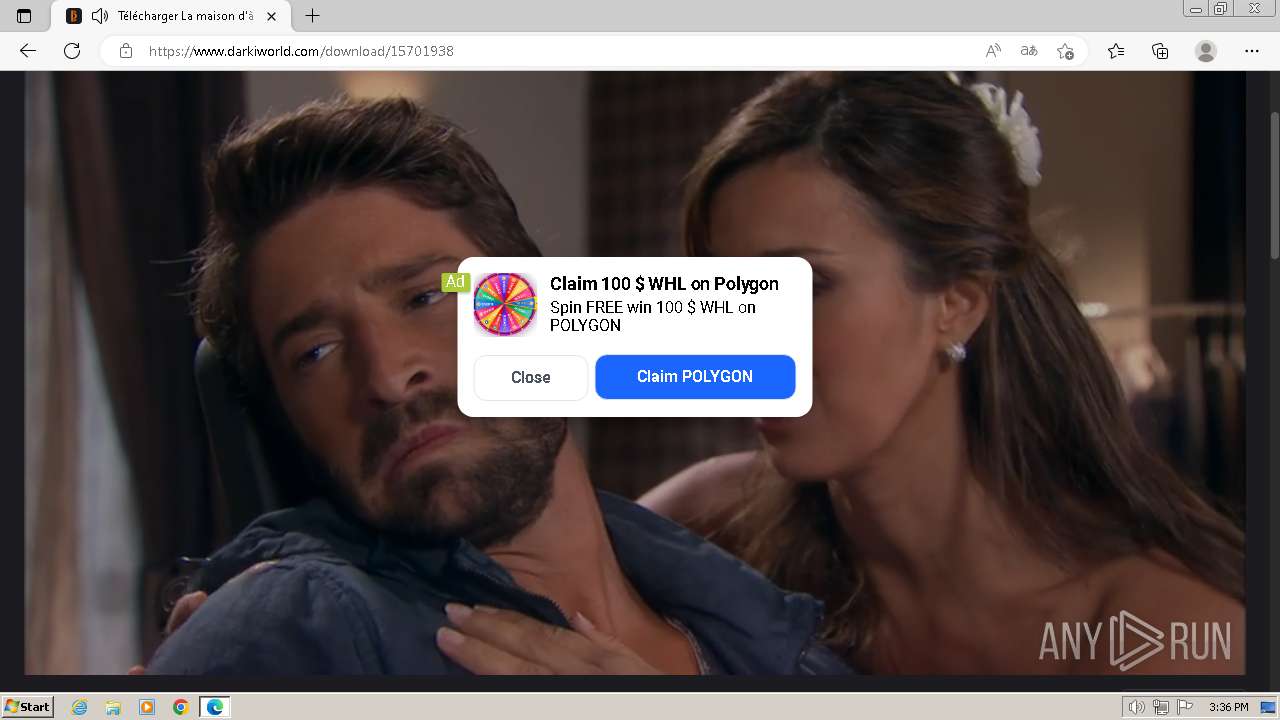Open the media player taskbar icon
Image resolution: width=1280 pixels, height=720 pixels.
[x=147, y=707]
